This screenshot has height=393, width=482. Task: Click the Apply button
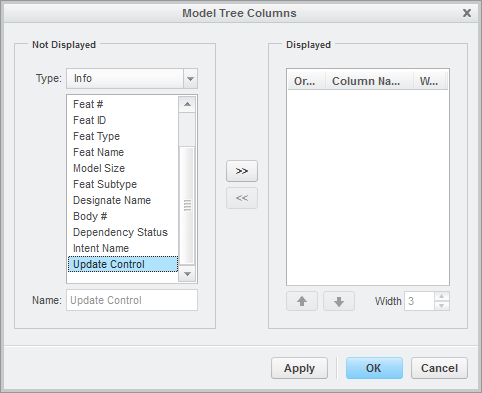(x=299, y=368)
